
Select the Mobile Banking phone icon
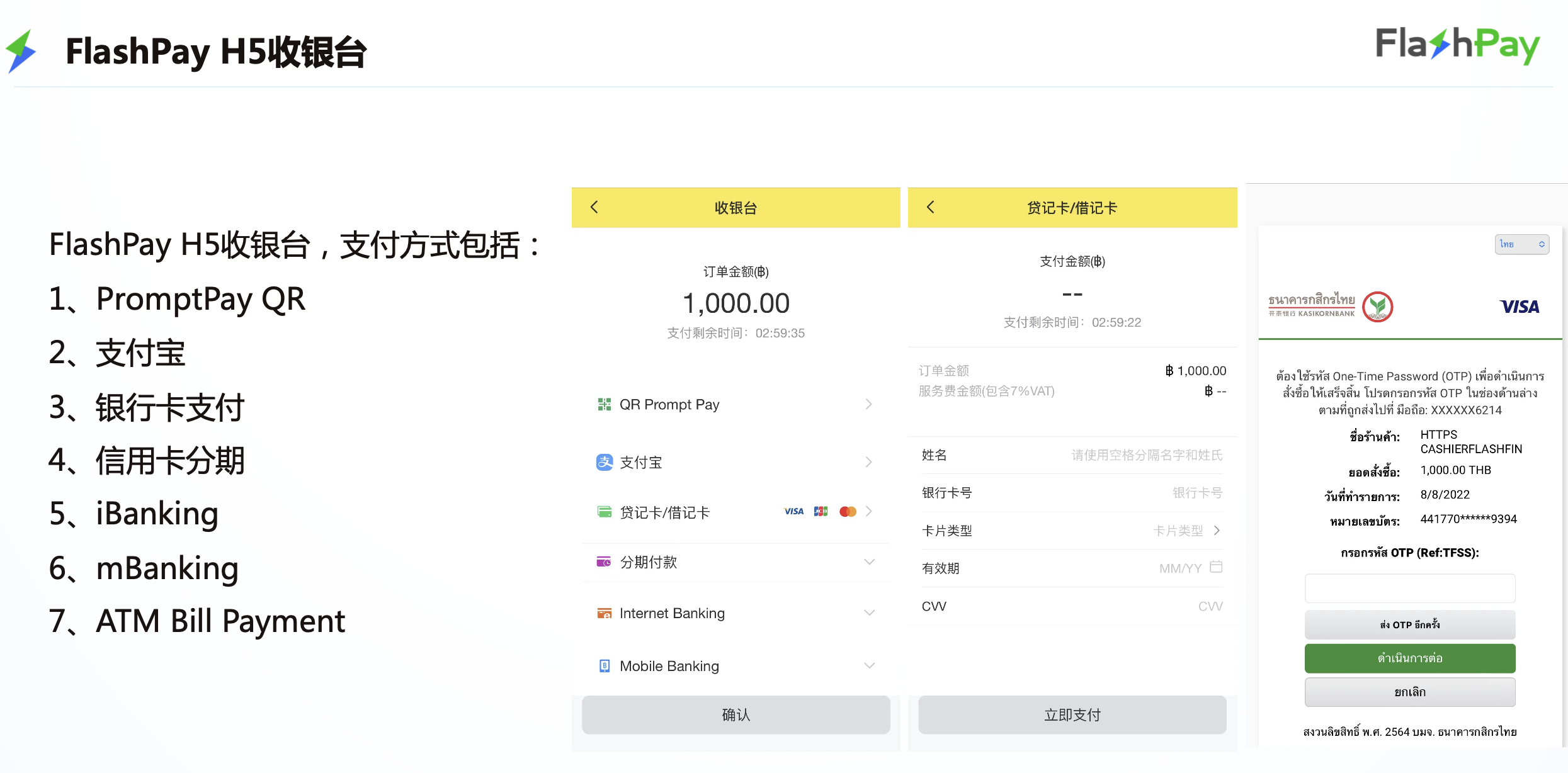605,665
